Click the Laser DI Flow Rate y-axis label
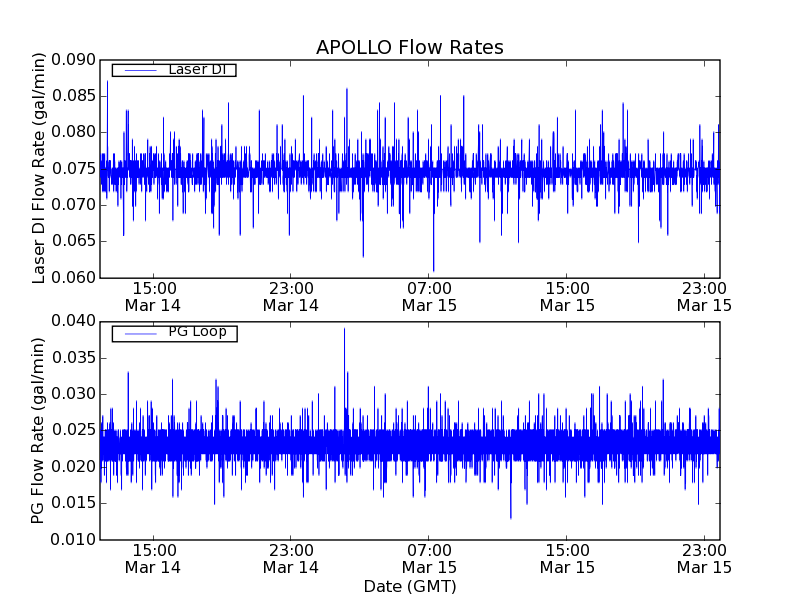 pos(40,168)
